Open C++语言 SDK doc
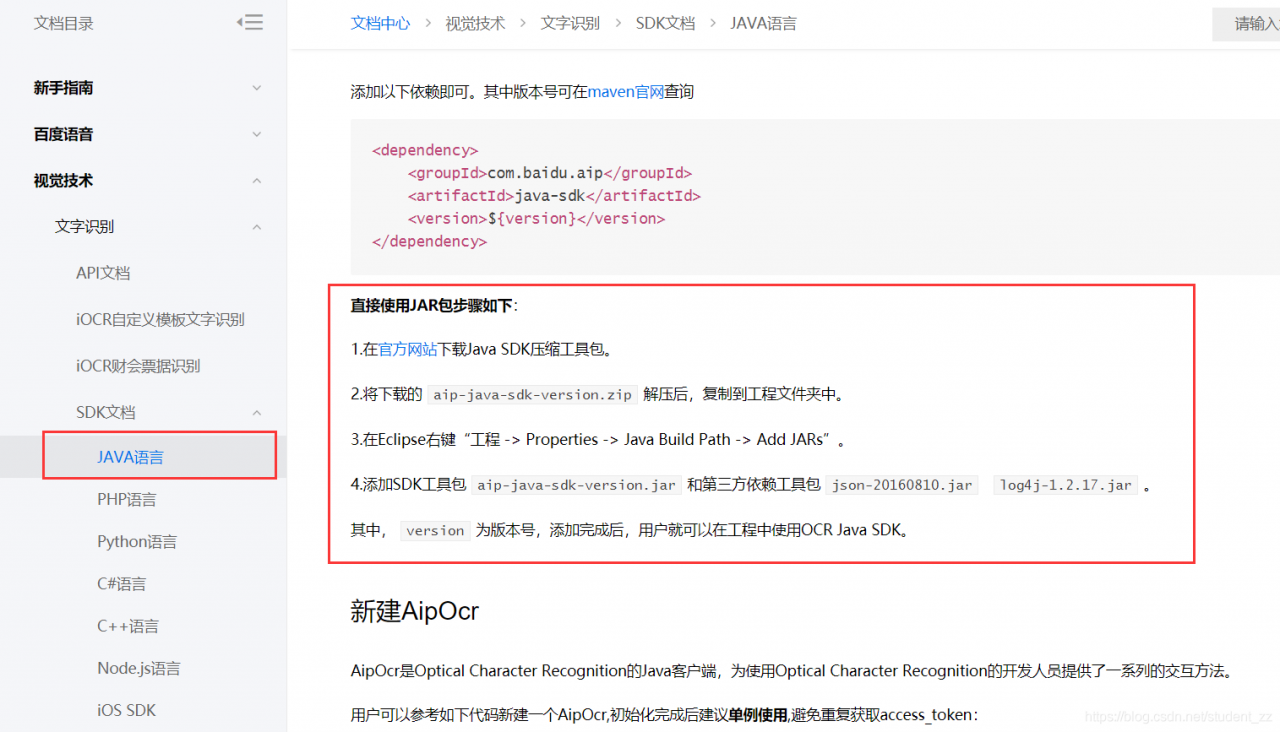The width and height of the screenshot is (1280, 732). pyautogui.click(x=128, y=626)
